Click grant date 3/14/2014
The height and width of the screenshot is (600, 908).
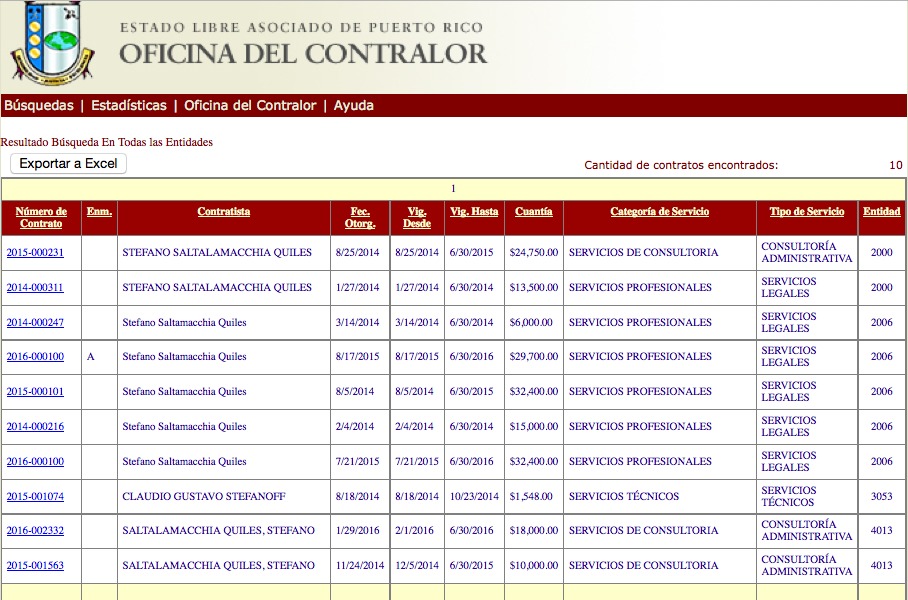pos(357,323)
